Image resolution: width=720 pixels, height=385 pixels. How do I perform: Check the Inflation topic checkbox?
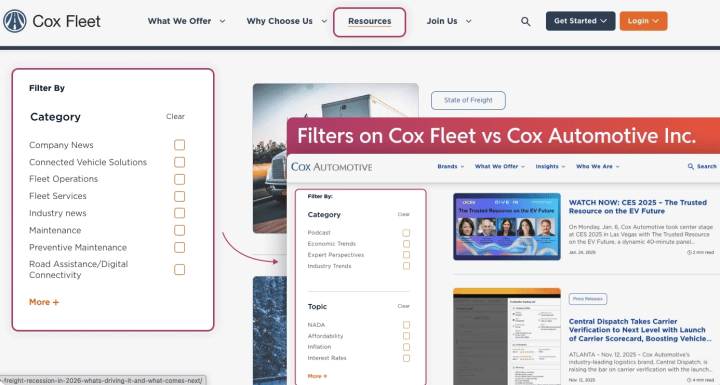point(406,347)
